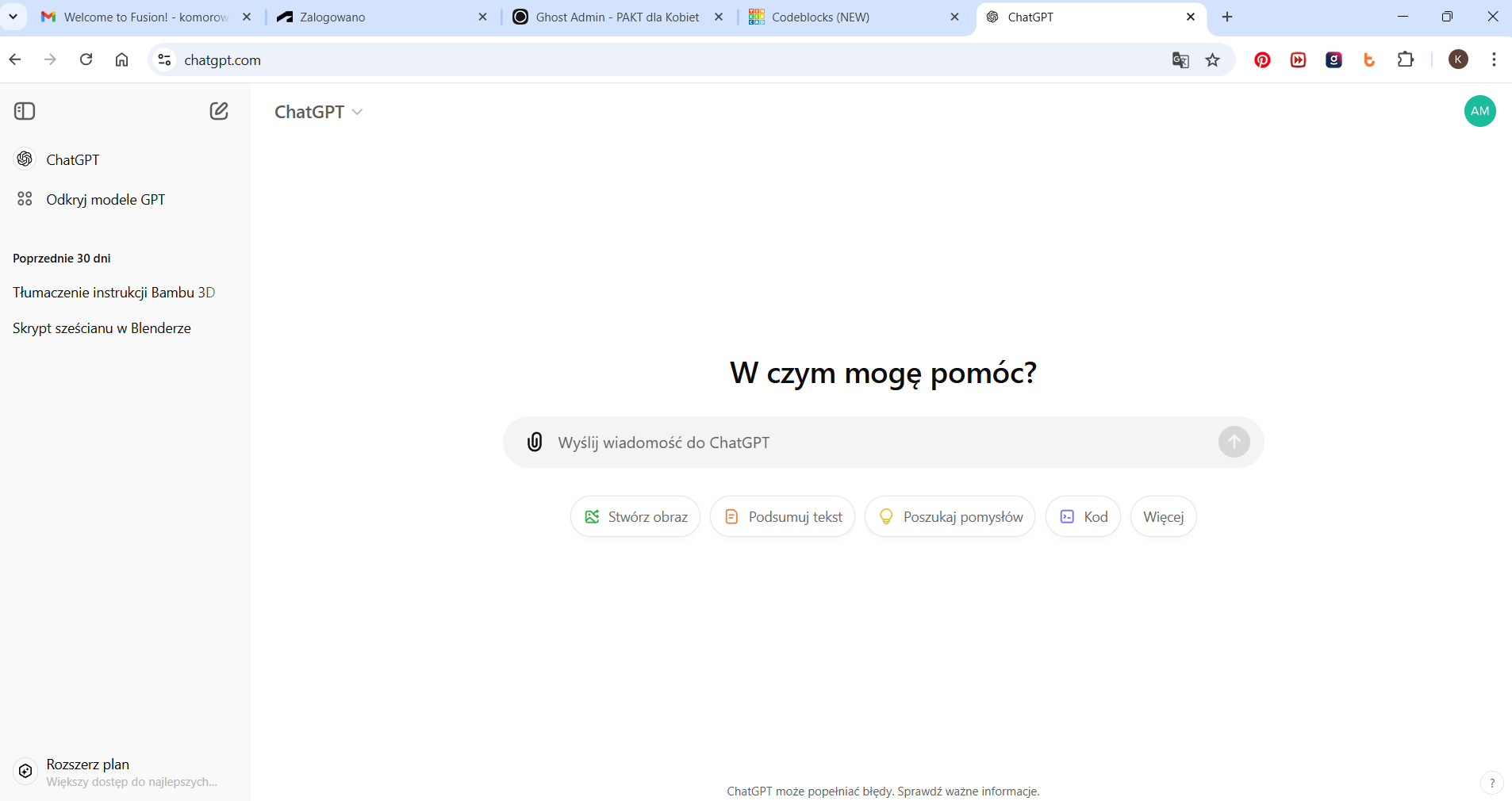
Task: Open the AM user account avatar menu
Action: coord(1479,111)
